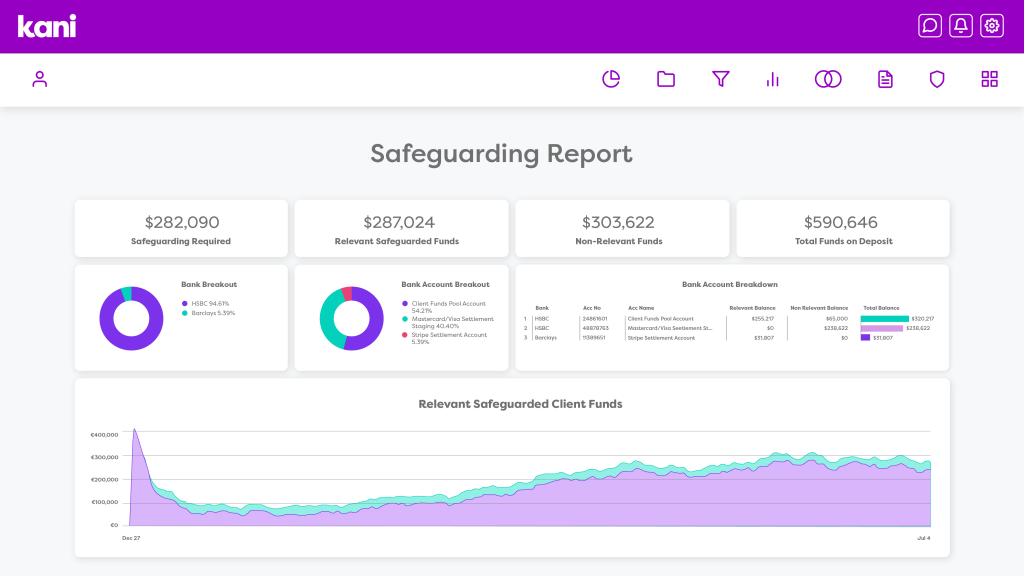Toggle Stripe Settlement Account legend entry
Screen dimensions: 1024x576
tap(448, 338)
